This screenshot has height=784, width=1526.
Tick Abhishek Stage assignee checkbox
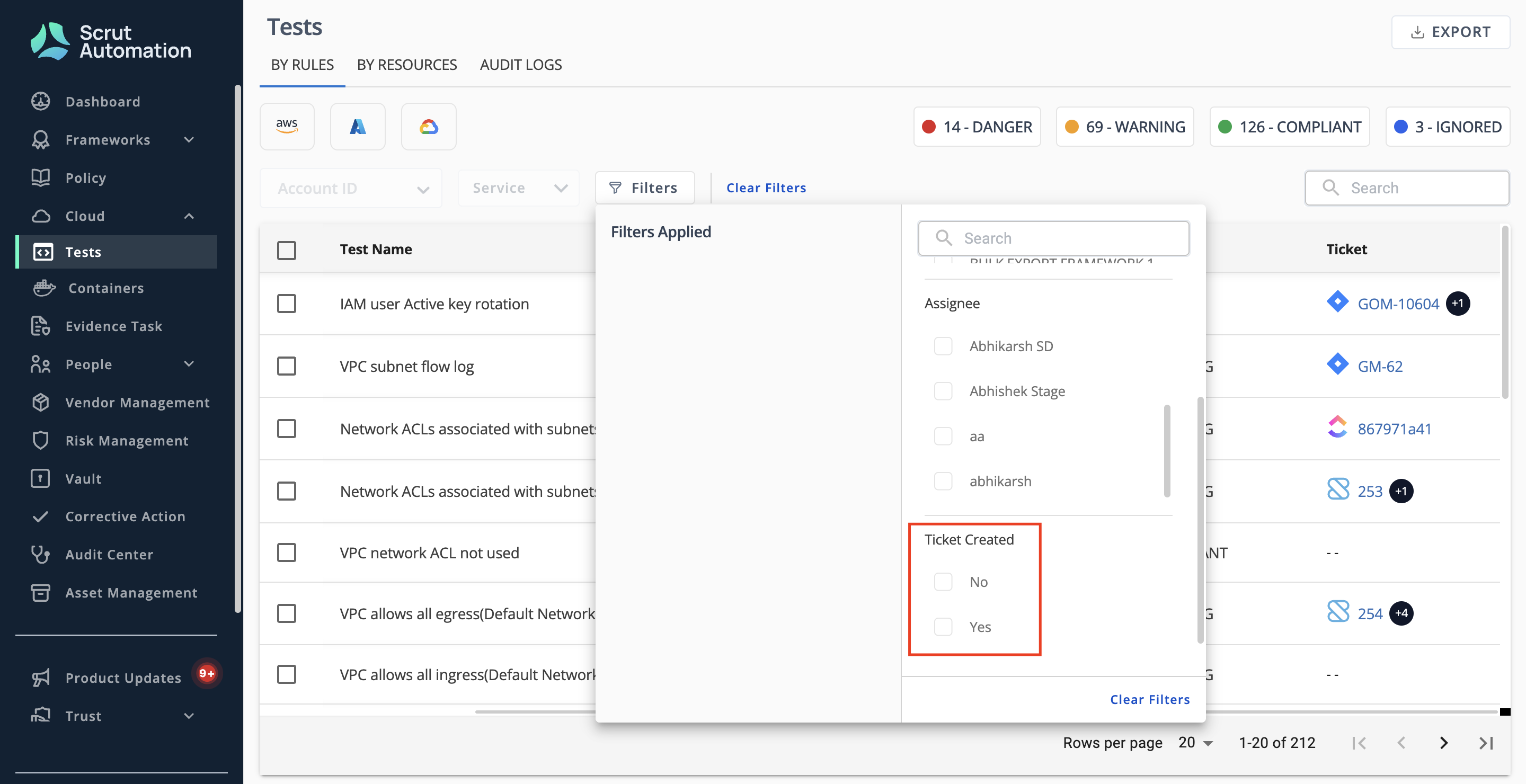point(943,391)
